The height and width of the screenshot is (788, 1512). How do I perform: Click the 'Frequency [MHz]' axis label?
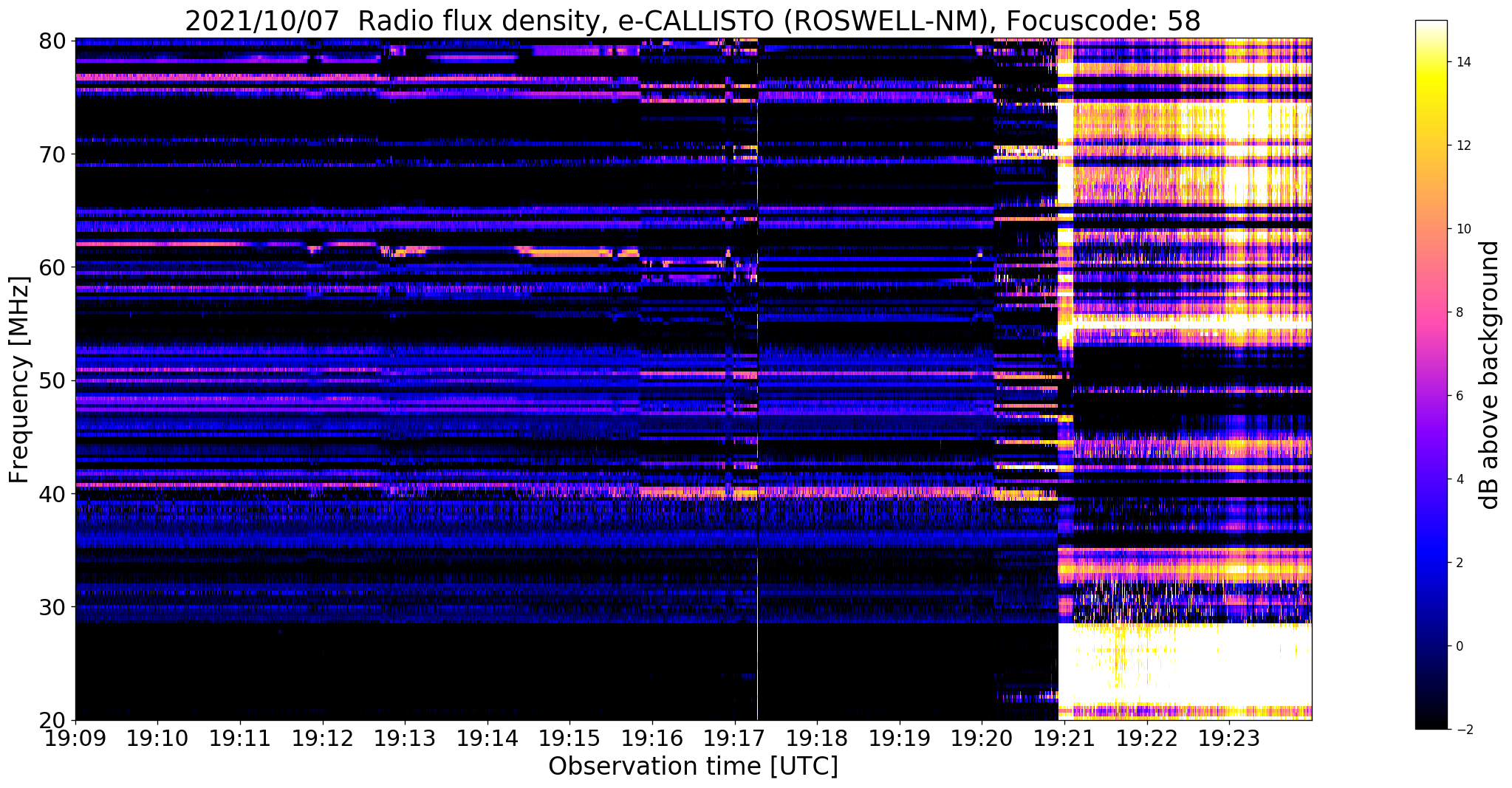tap(19, 380)
